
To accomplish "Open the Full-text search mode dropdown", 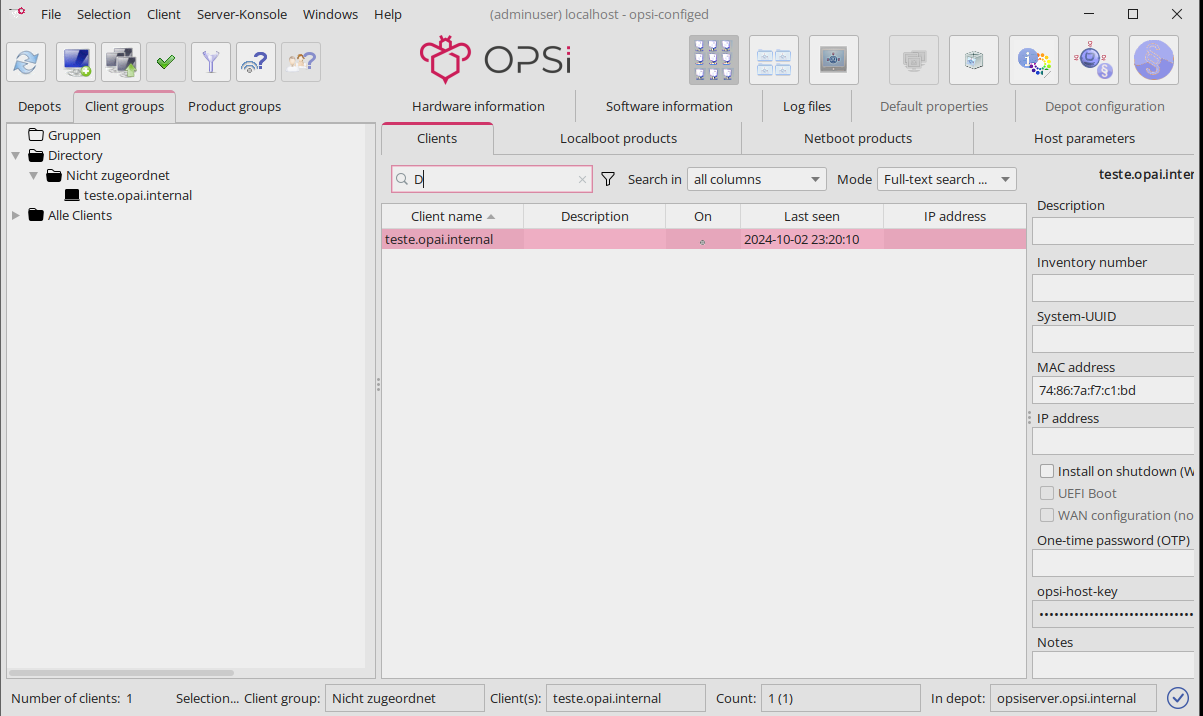I will click(946, 179).
